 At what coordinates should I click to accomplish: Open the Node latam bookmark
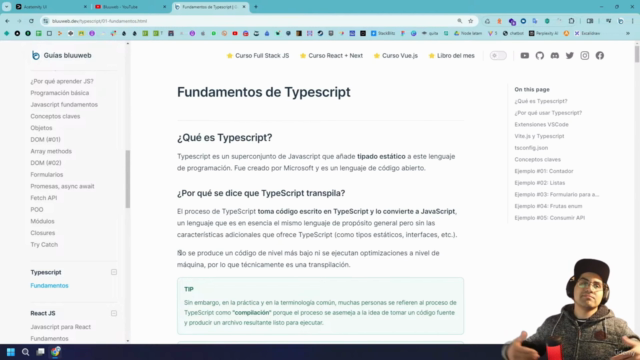(468, 33)
